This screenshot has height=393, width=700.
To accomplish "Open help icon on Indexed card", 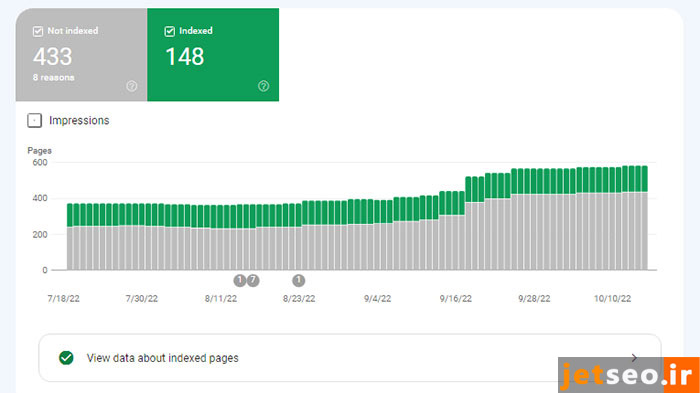I will tap(263, 86).
